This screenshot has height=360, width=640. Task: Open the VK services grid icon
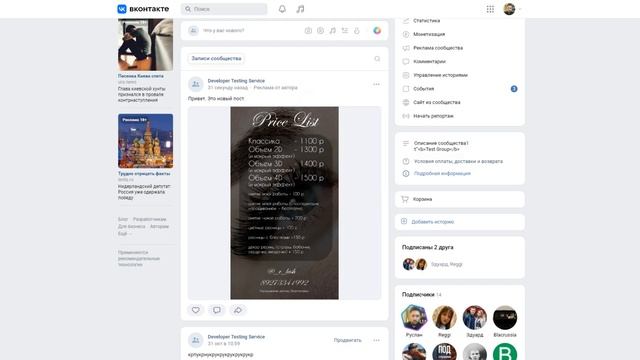tap(490, 9)
